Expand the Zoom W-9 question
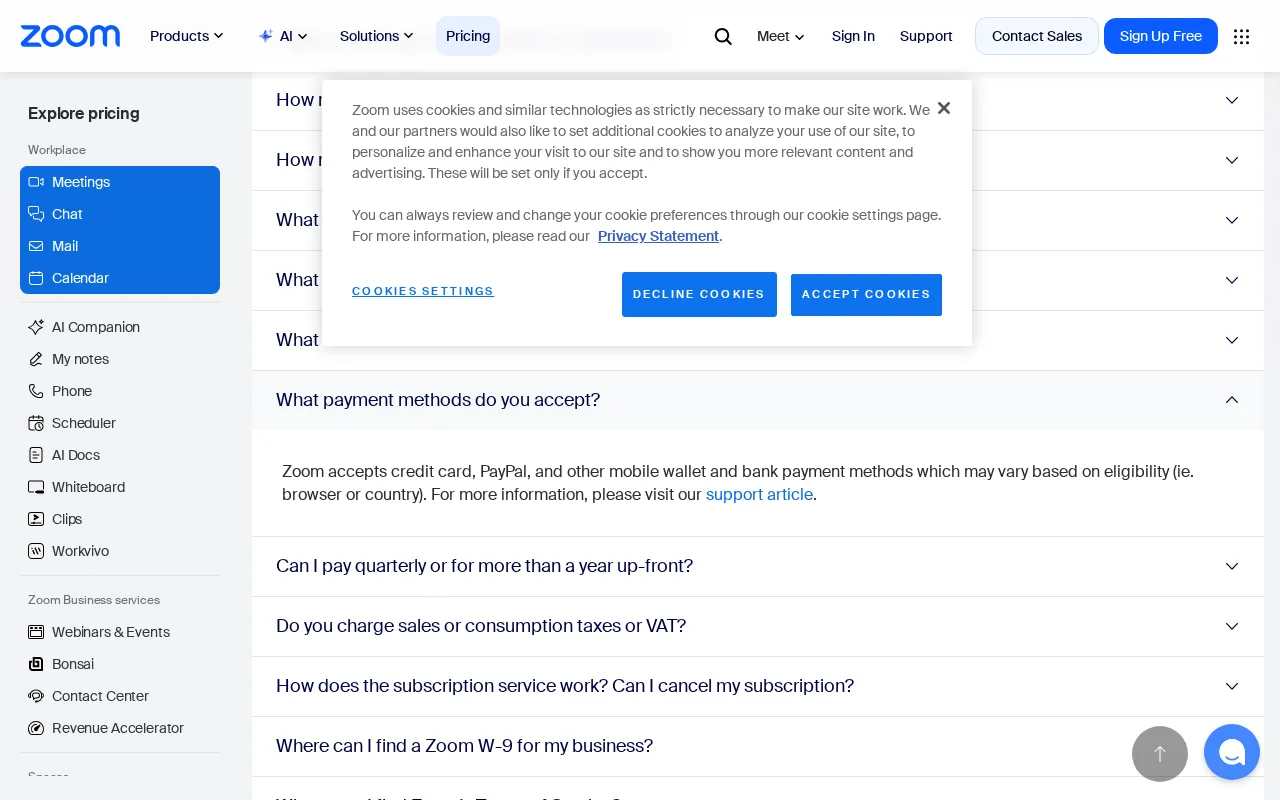This screenshot has width=1280, height=800. click(x=758, y=746)
